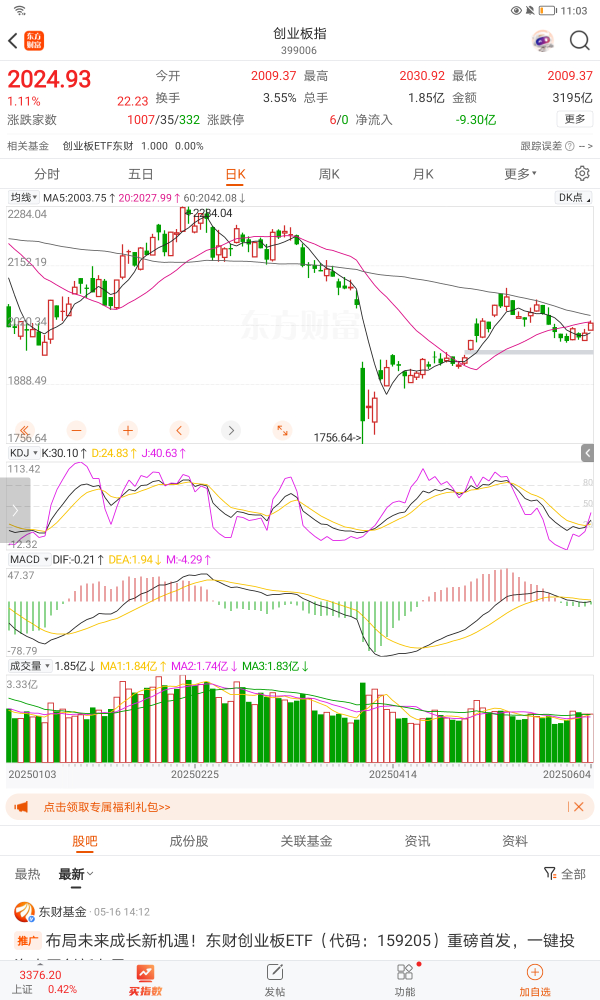600x1000 pixels.
Task: Open chart settings gear icon
Action: click(x=582, y=174)
